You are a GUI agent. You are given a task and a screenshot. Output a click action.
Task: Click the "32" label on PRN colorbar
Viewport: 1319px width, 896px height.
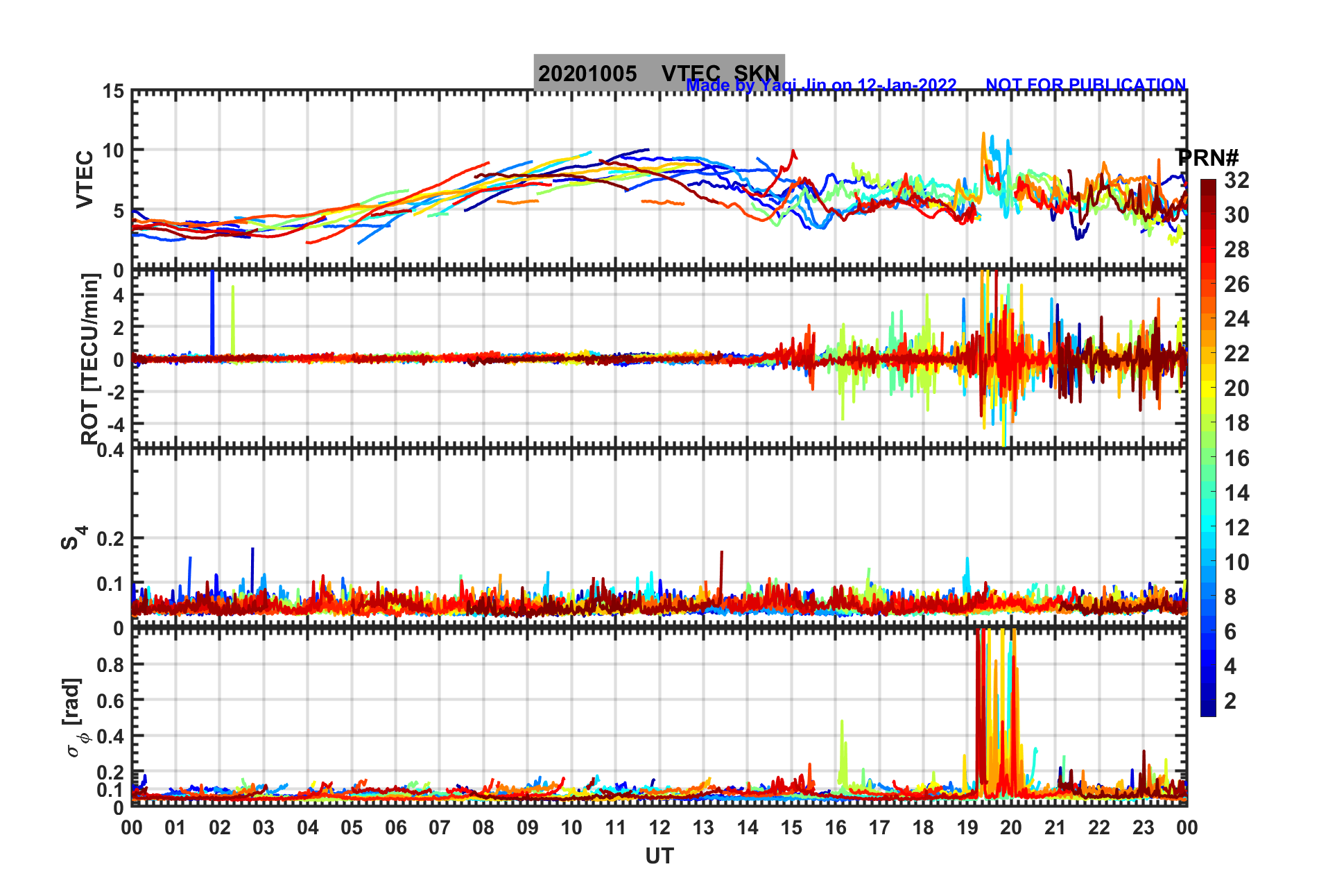[1236, 180]
